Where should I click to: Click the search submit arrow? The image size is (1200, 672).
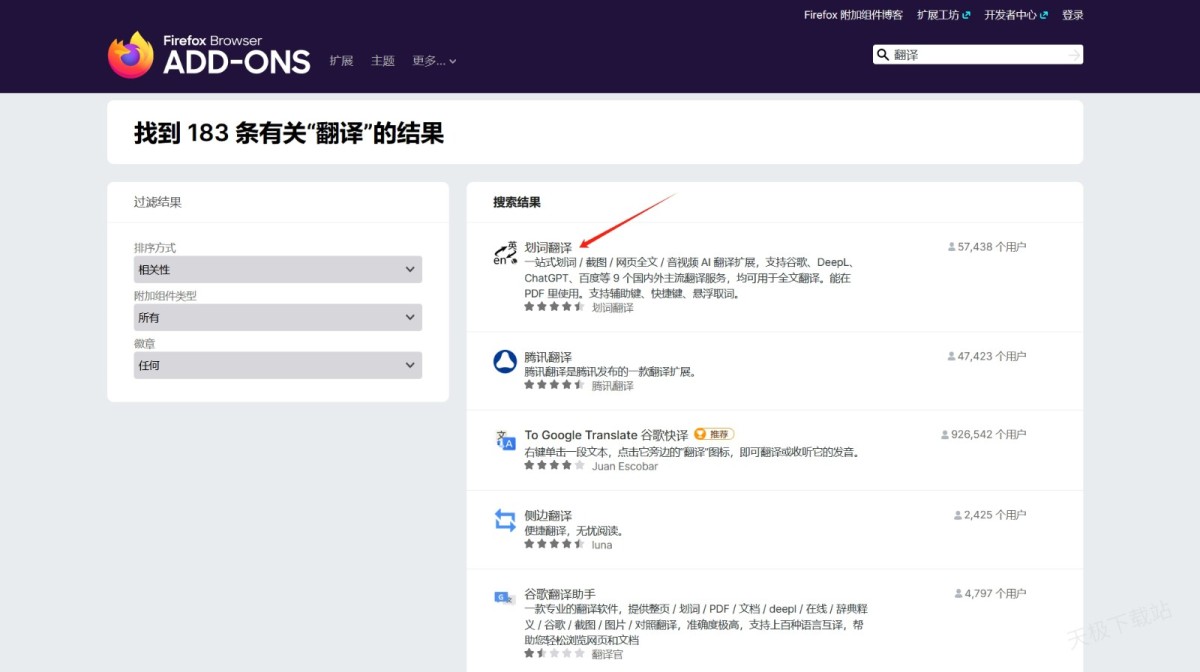click(1073, 55)
